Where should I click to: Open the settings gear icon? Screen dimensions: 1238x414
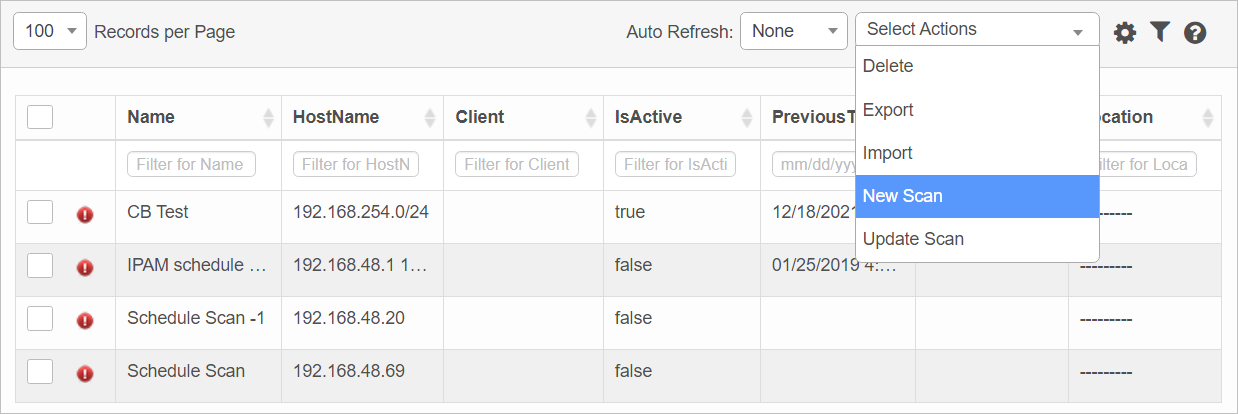tap(1125, 33)
